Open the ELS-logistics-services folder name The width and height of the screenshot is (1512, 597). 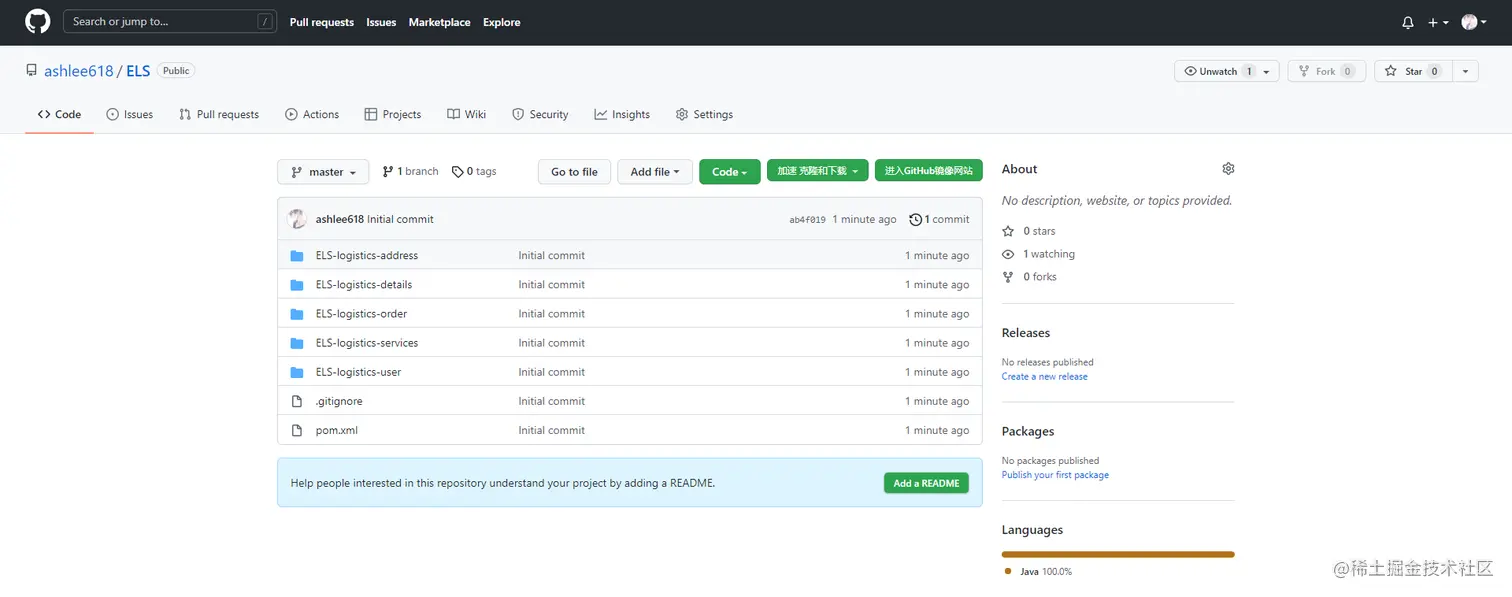[x=366, y=342]
